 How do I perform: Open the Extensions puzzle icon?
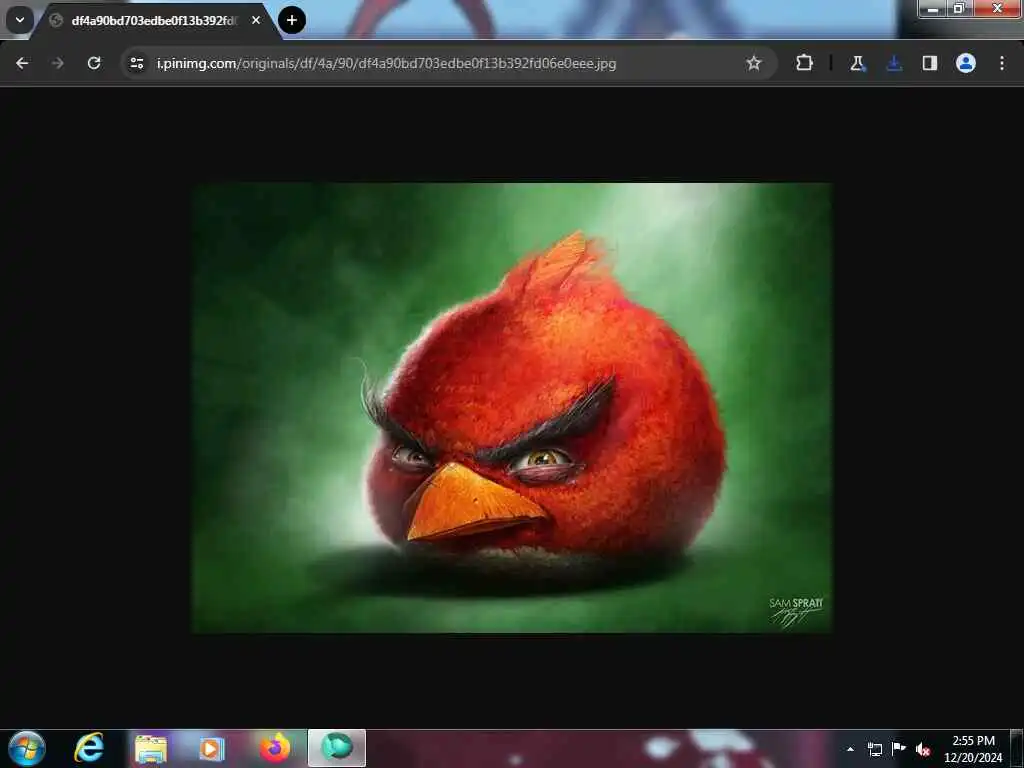(x=805, y=63)
